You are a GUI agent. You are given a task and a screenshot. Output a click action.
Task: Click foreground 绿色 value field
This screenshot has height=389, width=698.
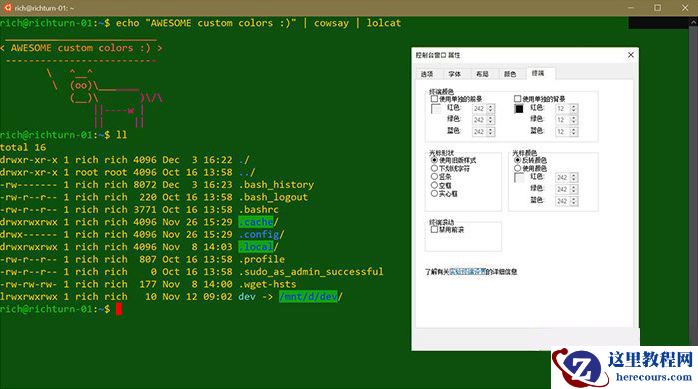(479, 120)
